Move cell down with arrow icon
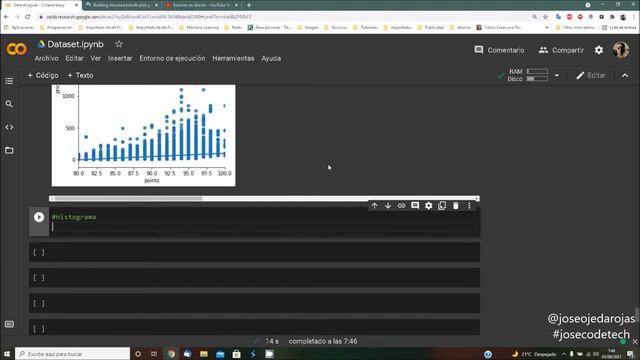The width and height of the screenshot is (640, 360). tap(388, 206)
